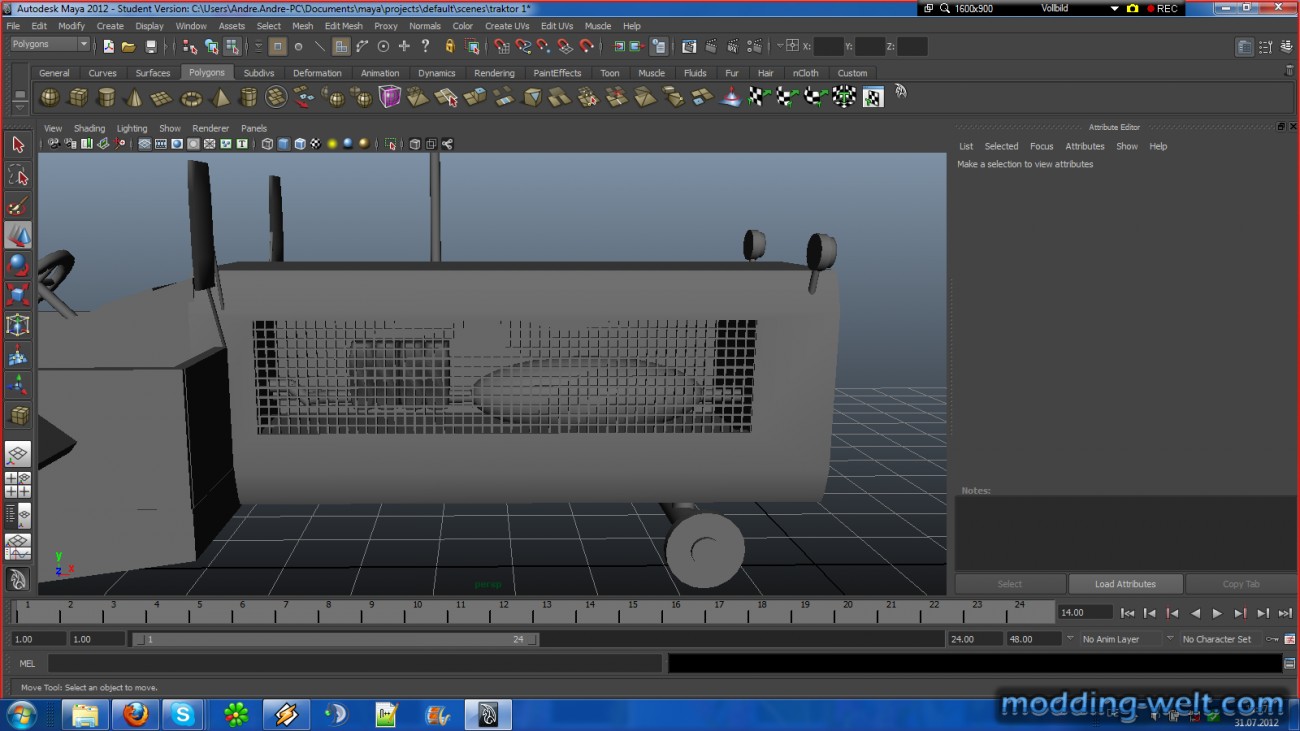Select the Scale tool in toolbox

pyautogui.click(x=18, y=295)
